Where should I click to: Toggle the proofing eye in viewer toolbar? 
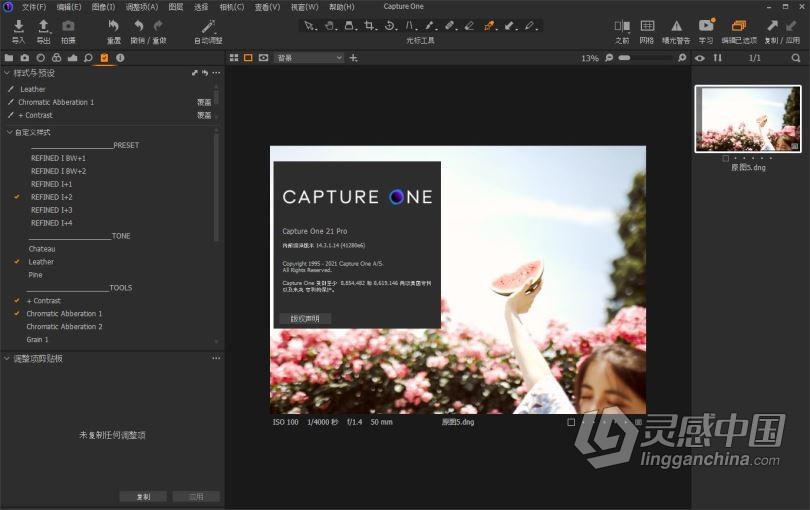tap(263, 58)
